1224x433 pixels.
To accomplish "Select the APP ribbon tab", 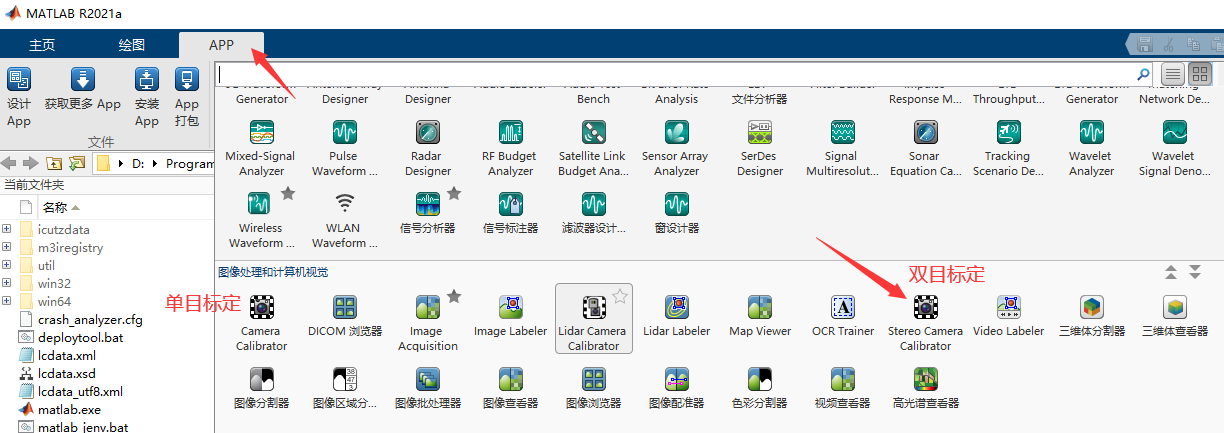I will (221, 45).
